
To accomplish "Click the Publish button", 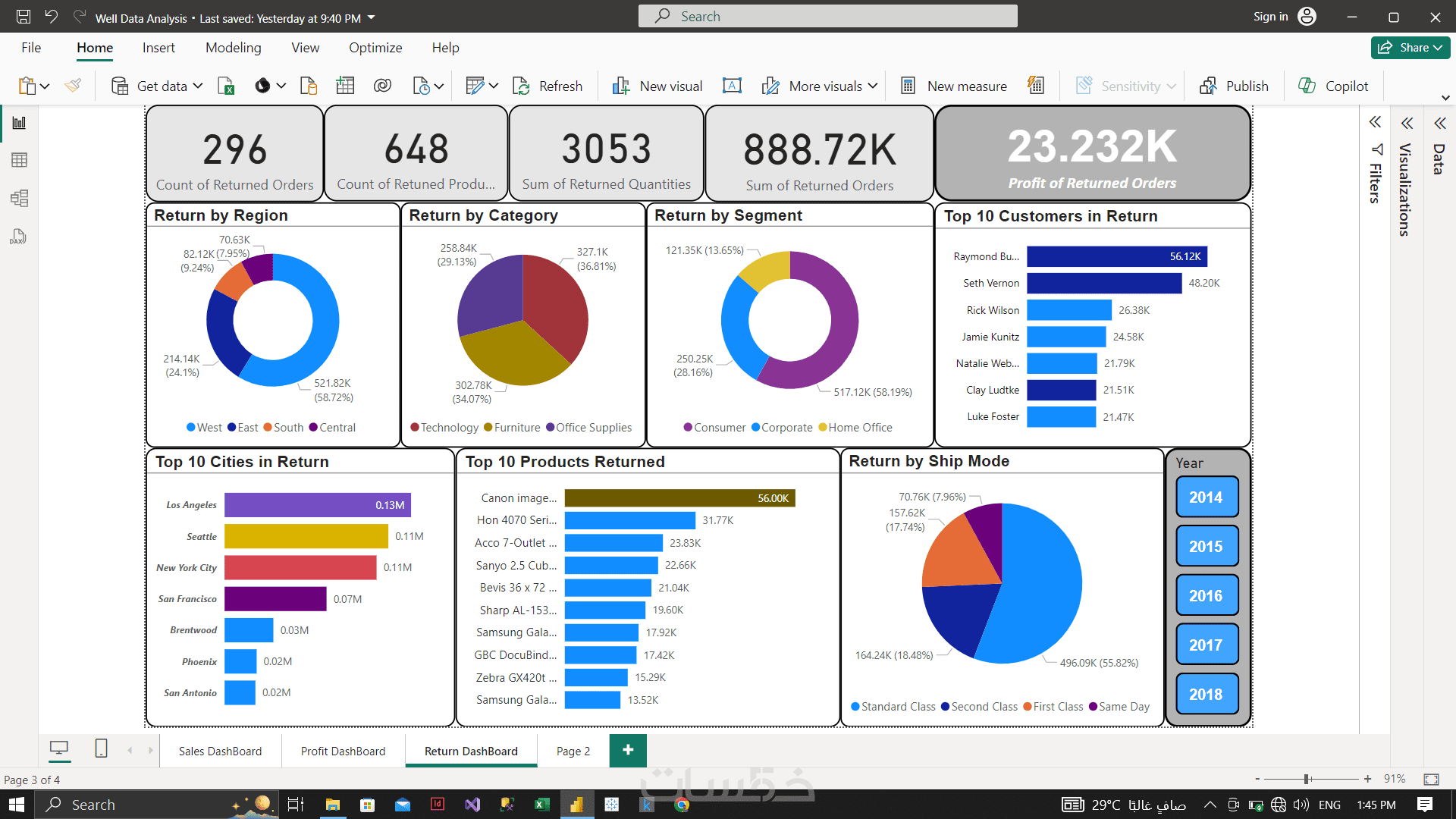I will pyautogui.click(x=1234, y=86).
